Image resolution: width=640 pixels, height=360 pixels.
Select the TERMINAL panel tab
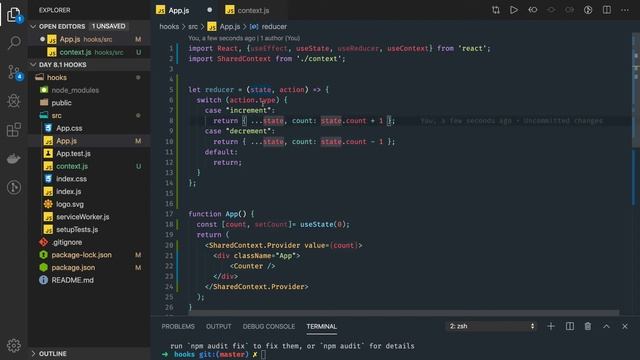coord(321,327)
